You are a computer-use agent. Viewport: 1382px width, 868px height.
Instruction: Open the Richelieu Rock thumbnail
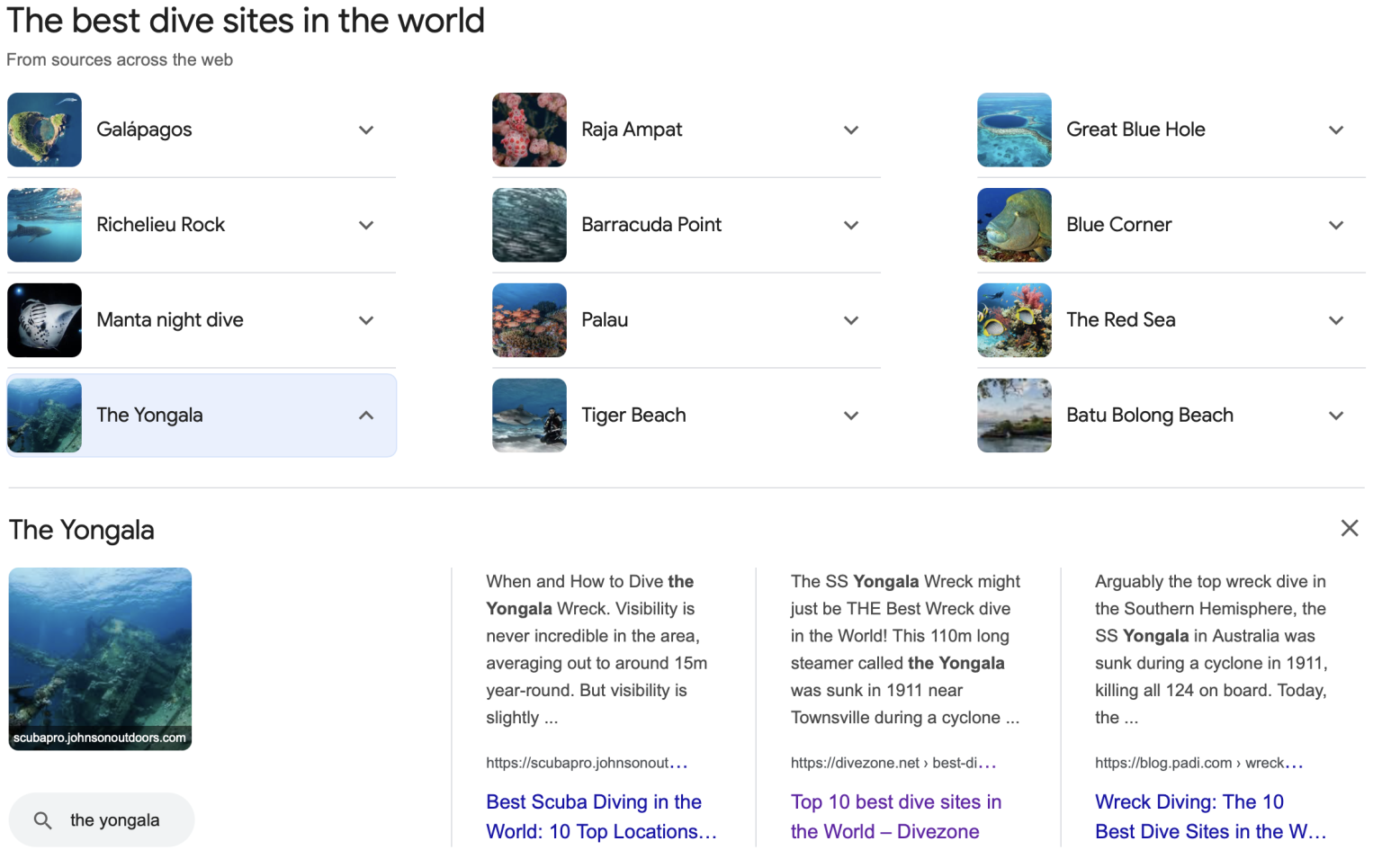45,225
